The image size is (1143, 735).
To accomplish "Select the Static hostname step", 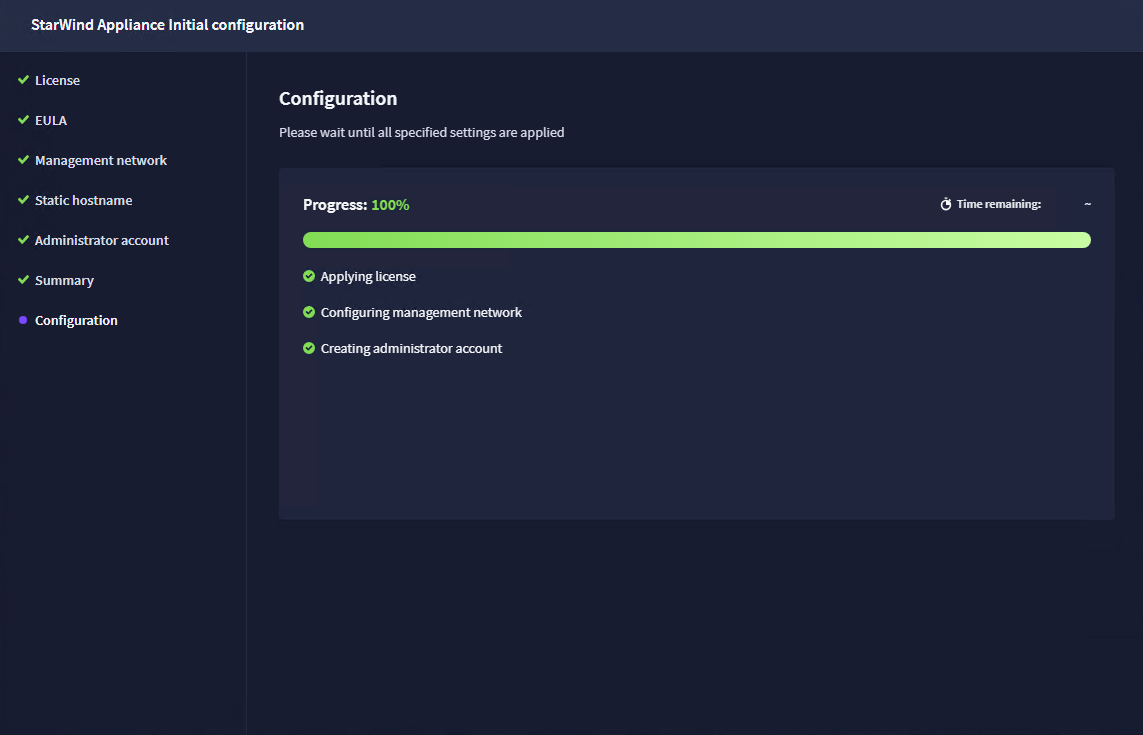I will click(84, 201).
